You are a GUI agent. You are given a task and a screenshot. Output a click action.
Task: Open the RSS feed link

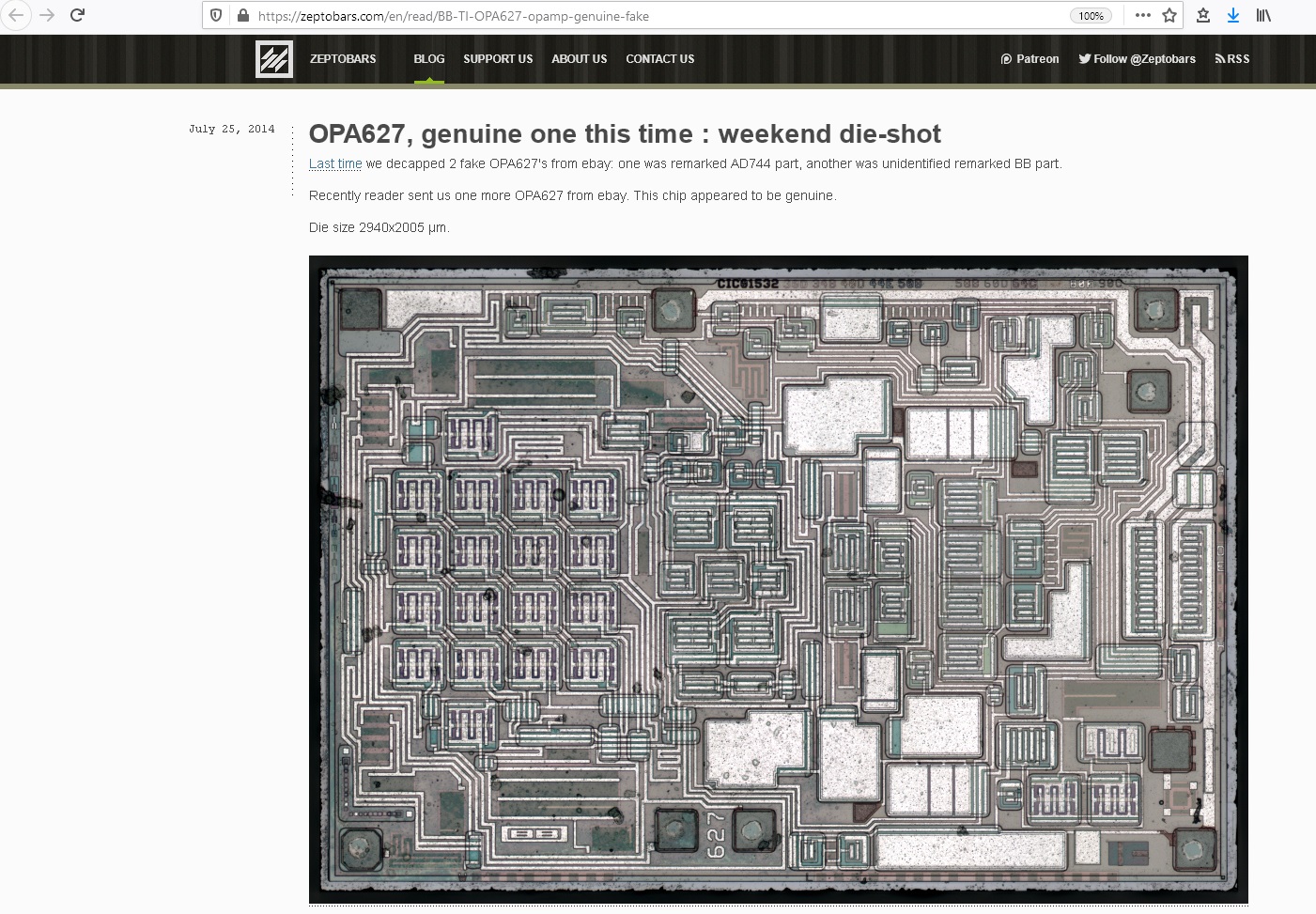click(1232, 59)
